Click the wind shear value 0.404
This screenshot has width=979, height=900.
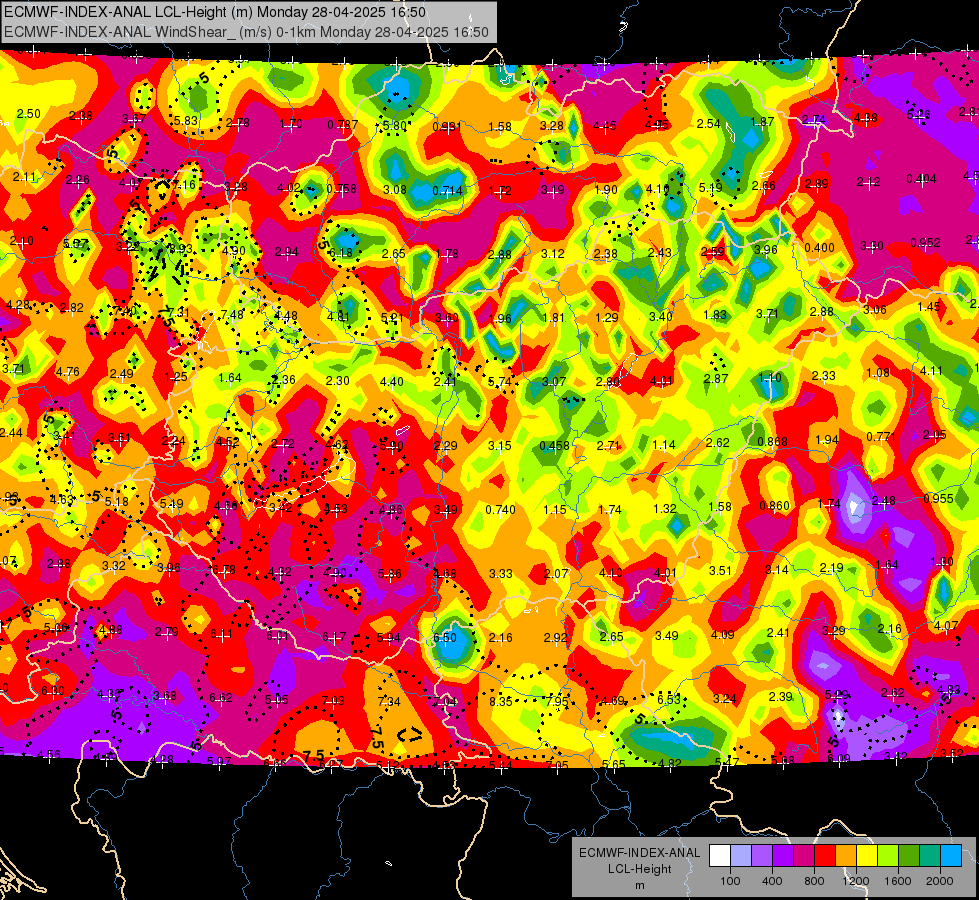pyautogui.click(x=922, y=179)
